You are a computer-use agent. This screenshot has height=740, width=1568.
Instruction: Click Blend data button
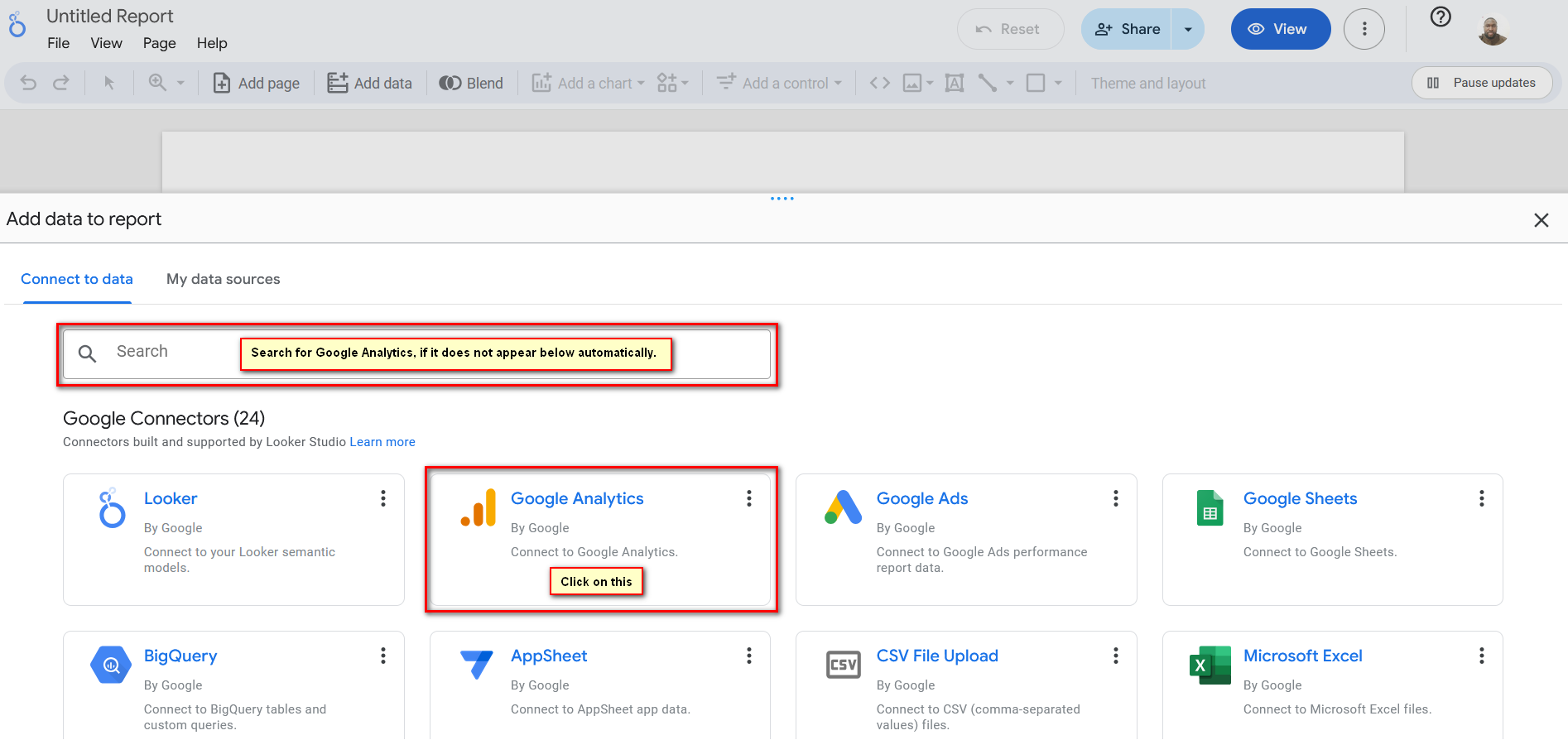pyautogui.click(x=471, y=83)
